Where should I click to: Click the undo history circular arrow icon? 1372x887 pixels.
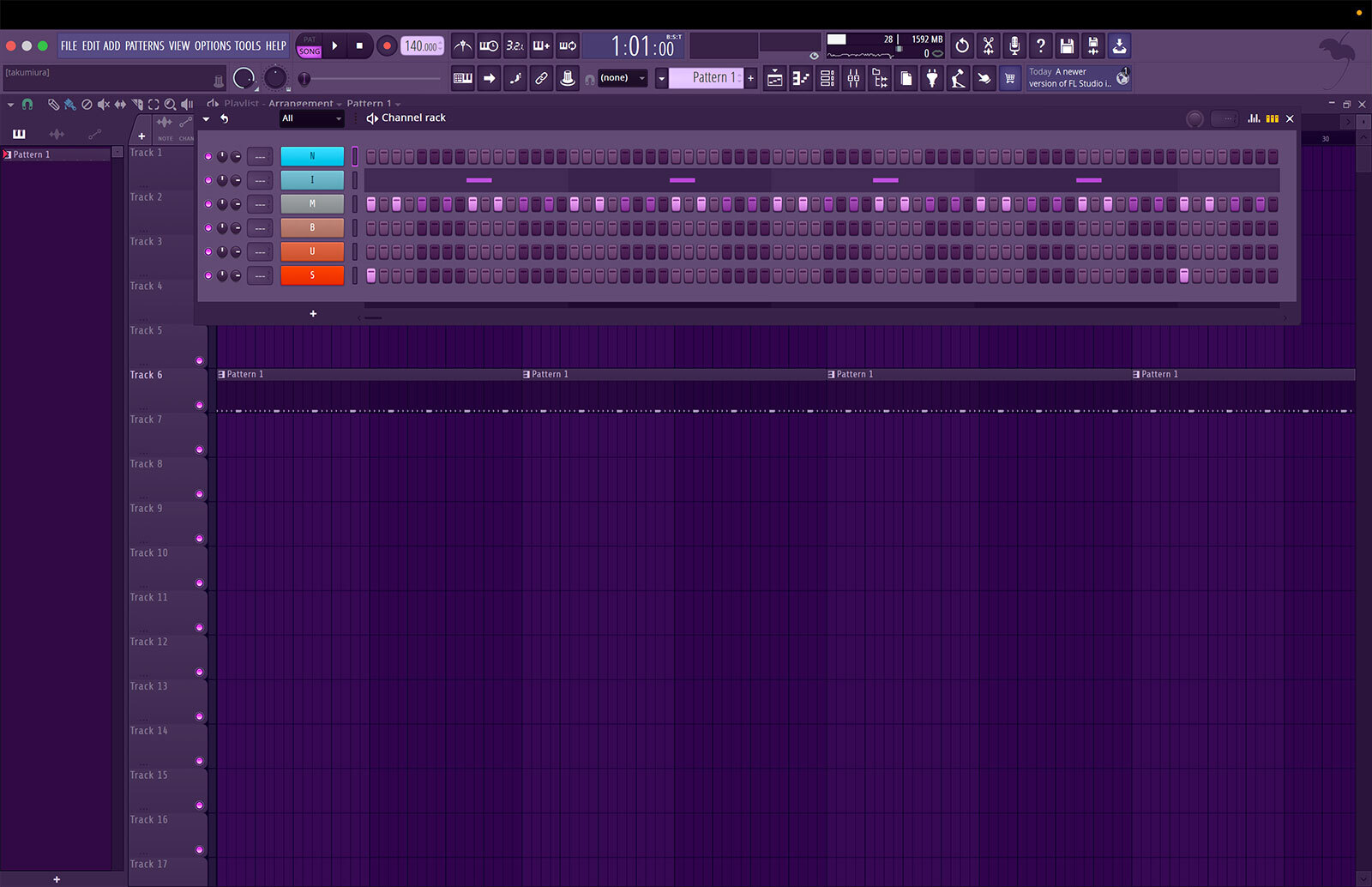(x=962, y=46)
